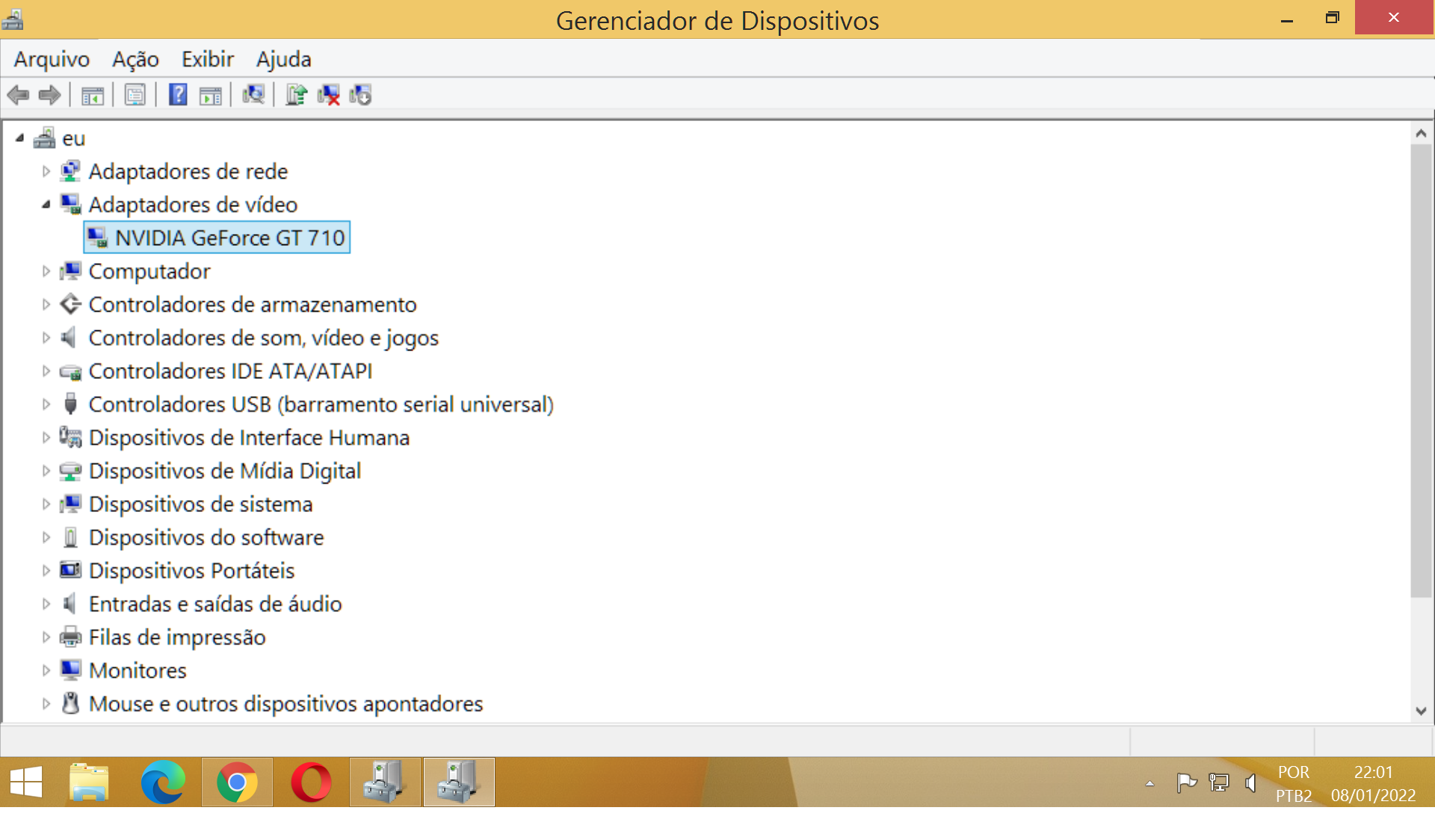Open the Properties toolbar icon
The height and width of the screenshot is (840, 1435).
pyautogui.click(x=135, y=95)
